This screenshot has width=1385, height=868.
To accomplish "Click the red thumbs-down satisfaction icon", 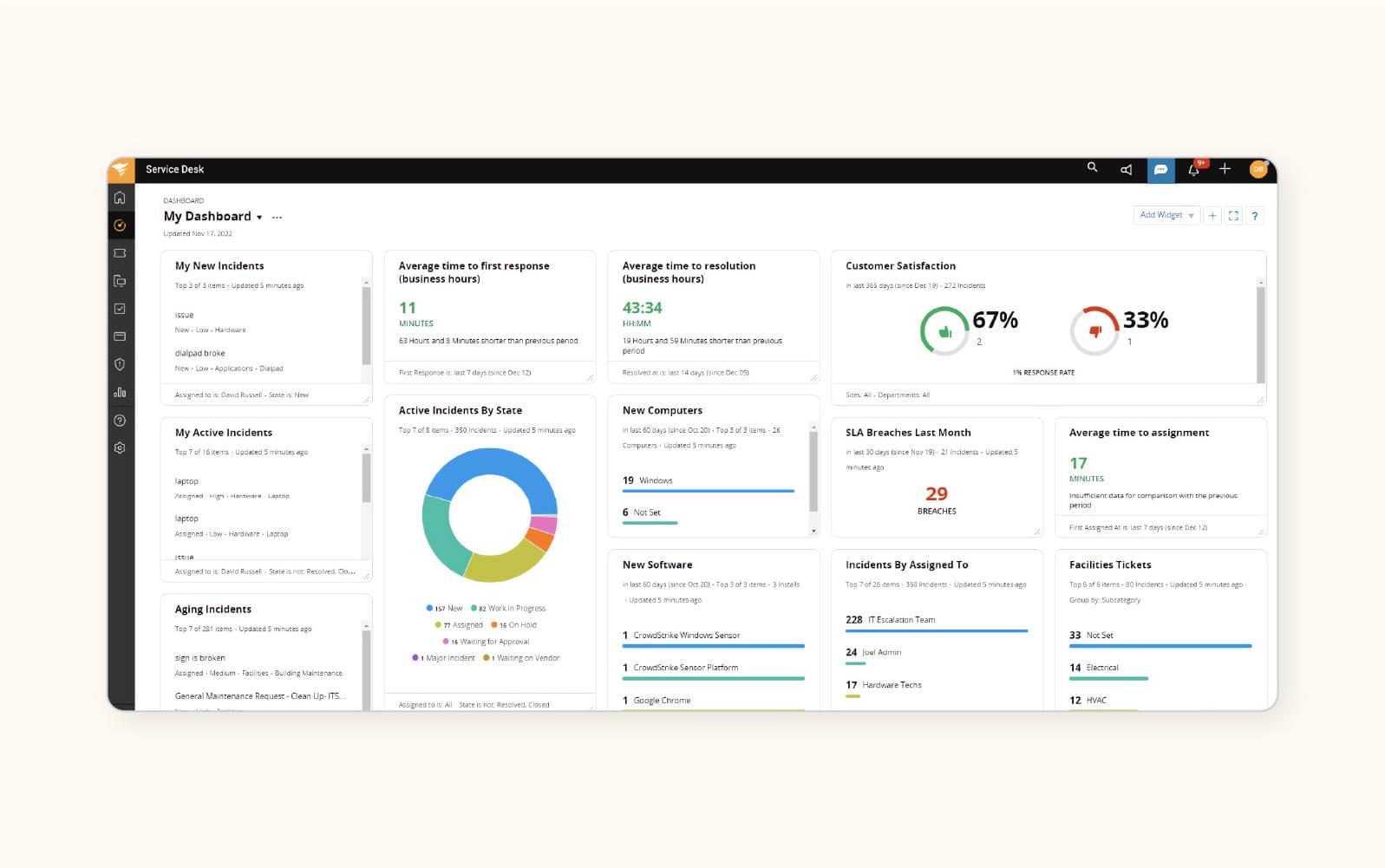I will 1094,331.
